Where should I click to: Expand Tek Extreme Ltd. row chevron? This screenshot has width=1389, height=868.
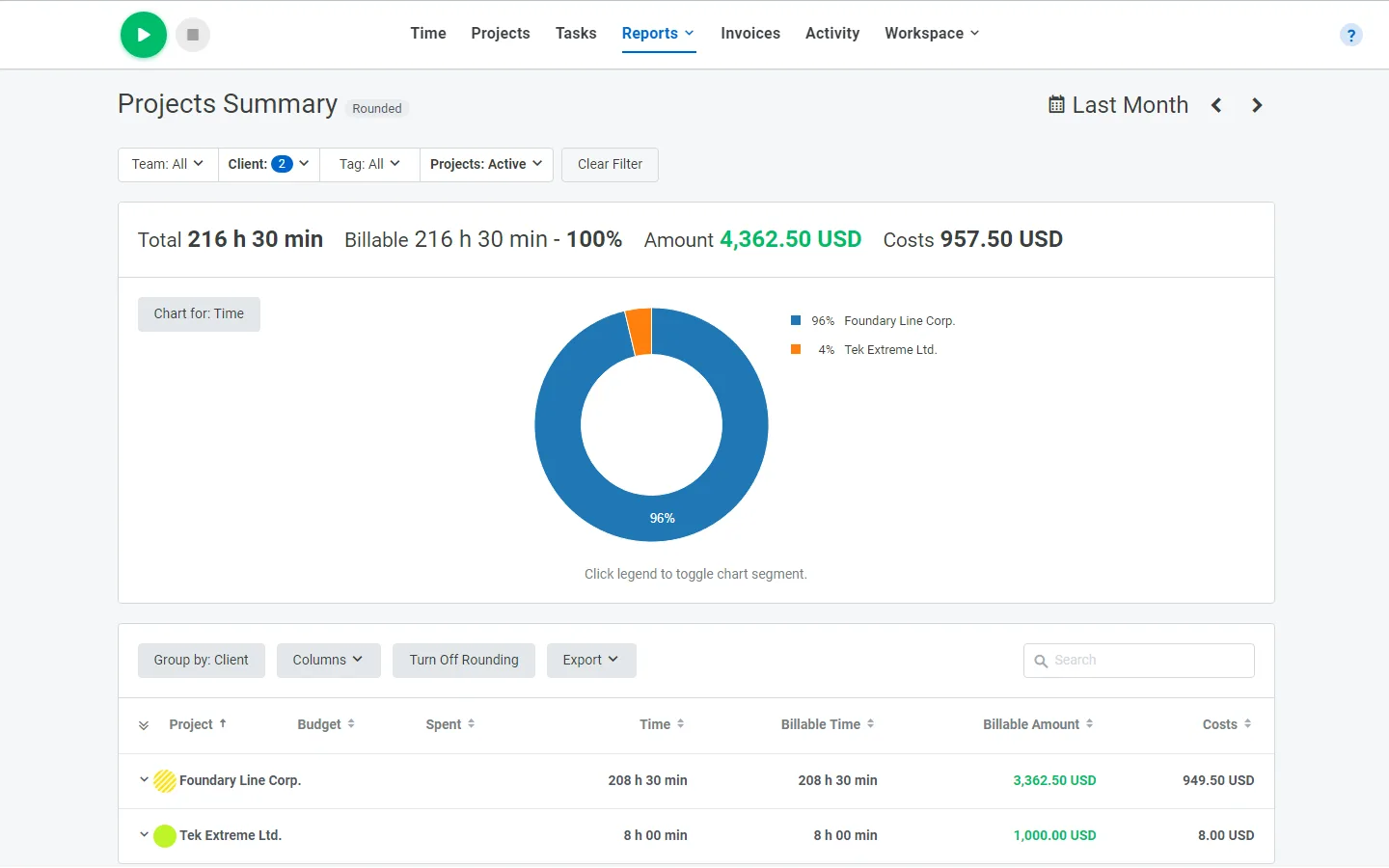144,835
